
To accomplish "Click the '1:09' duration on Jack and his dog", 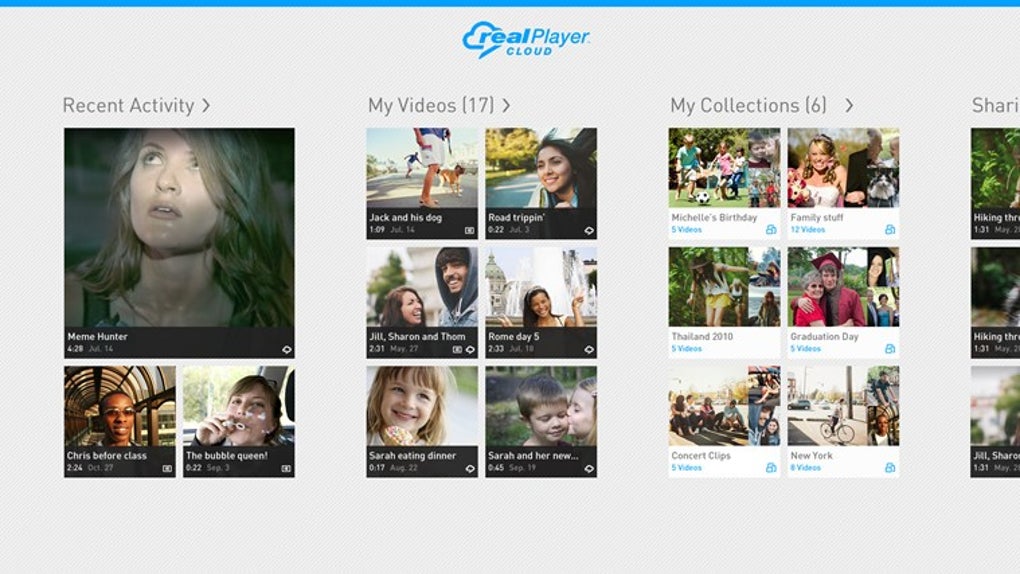I will (377, 230).
